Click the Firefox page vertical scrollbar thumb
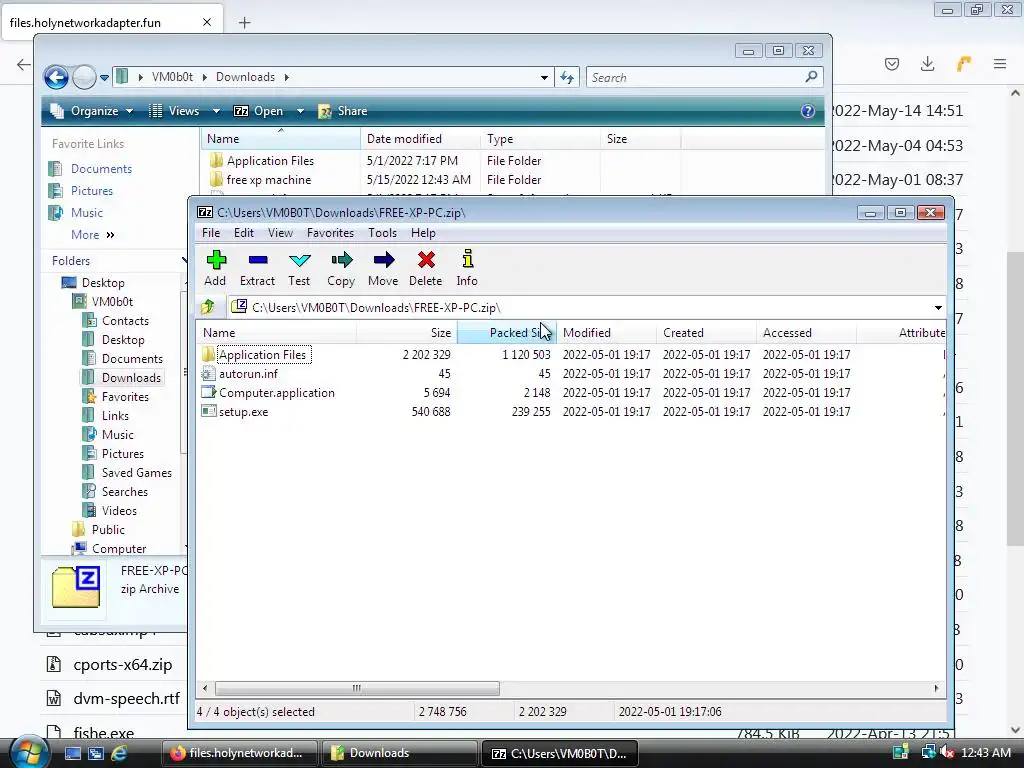Viewport: 1024px width, 768px height. (1015, 398)
